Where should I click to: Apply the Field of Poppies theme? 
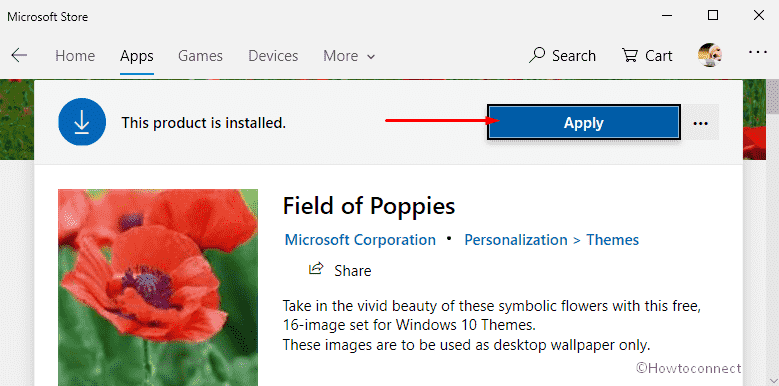(583, 123)
